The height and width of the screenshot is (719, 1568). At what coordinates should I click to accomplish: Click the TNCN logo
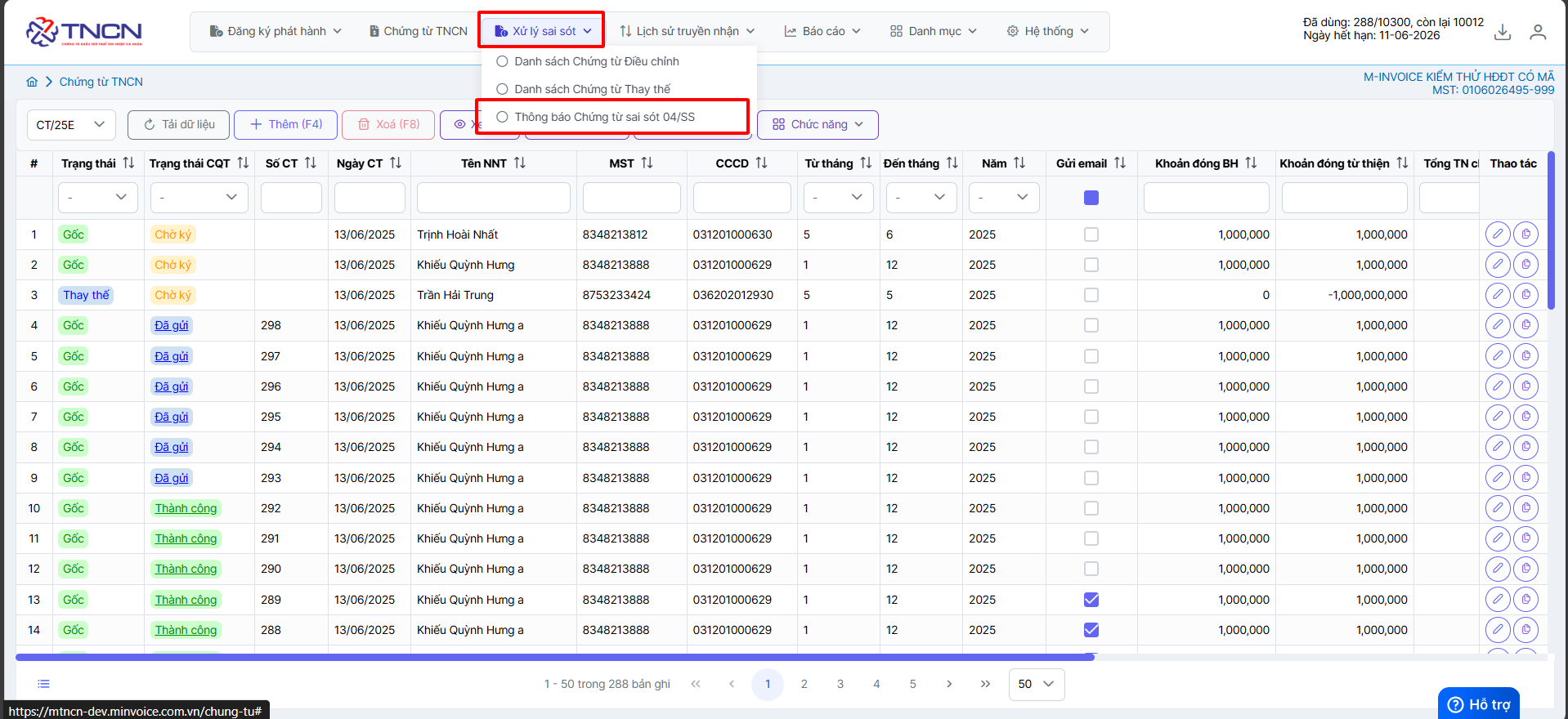(x=84, y=32)
